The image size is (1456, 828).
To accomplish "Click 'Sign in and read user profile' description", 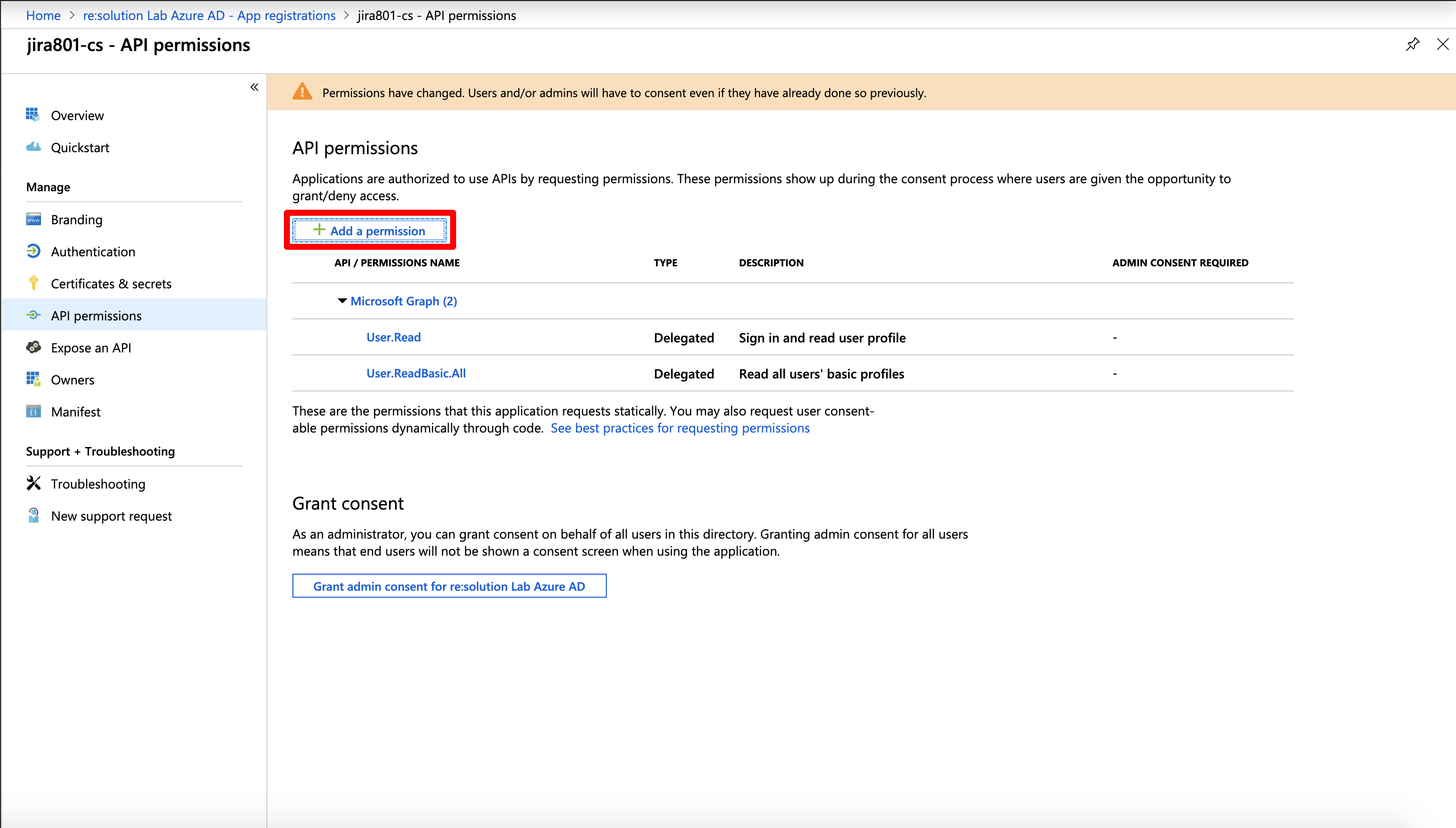I will (823, 338).
